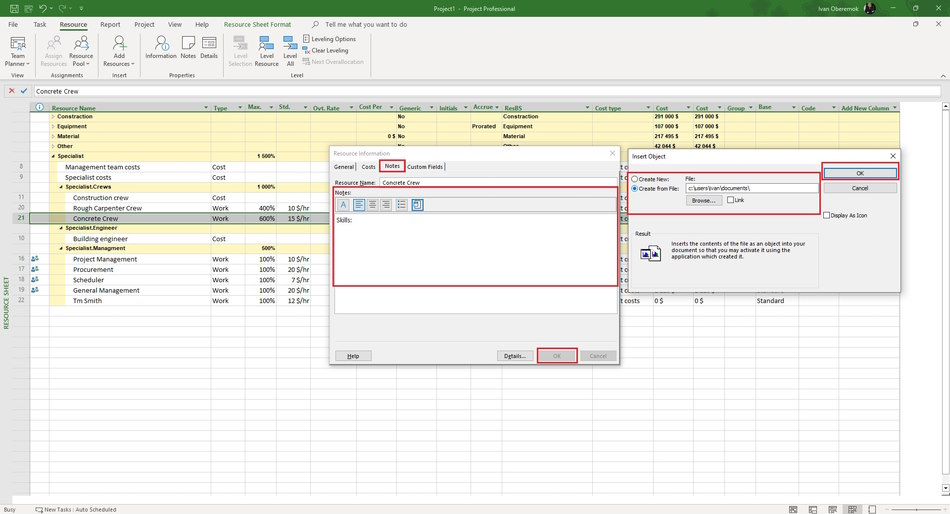Open the Details icon in Properties group
Image resolution: width=950 pixels, height=514 pixels.
(209, 47)
